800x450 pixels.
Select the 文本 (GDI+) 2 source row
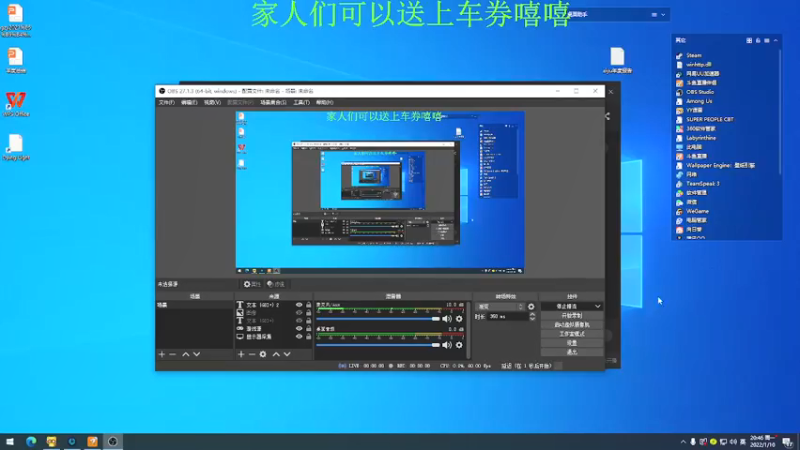(x=273, y=305)
